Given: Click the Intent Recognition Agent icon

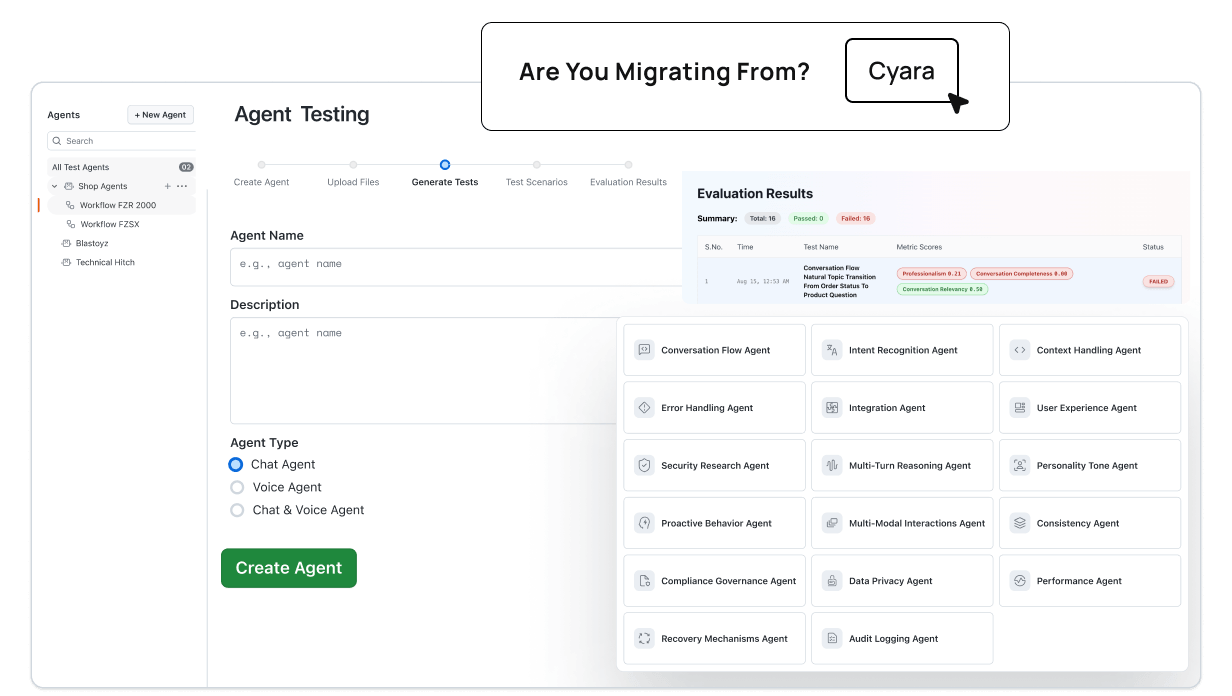Looking at the screenshot, I should pos(832,350).
